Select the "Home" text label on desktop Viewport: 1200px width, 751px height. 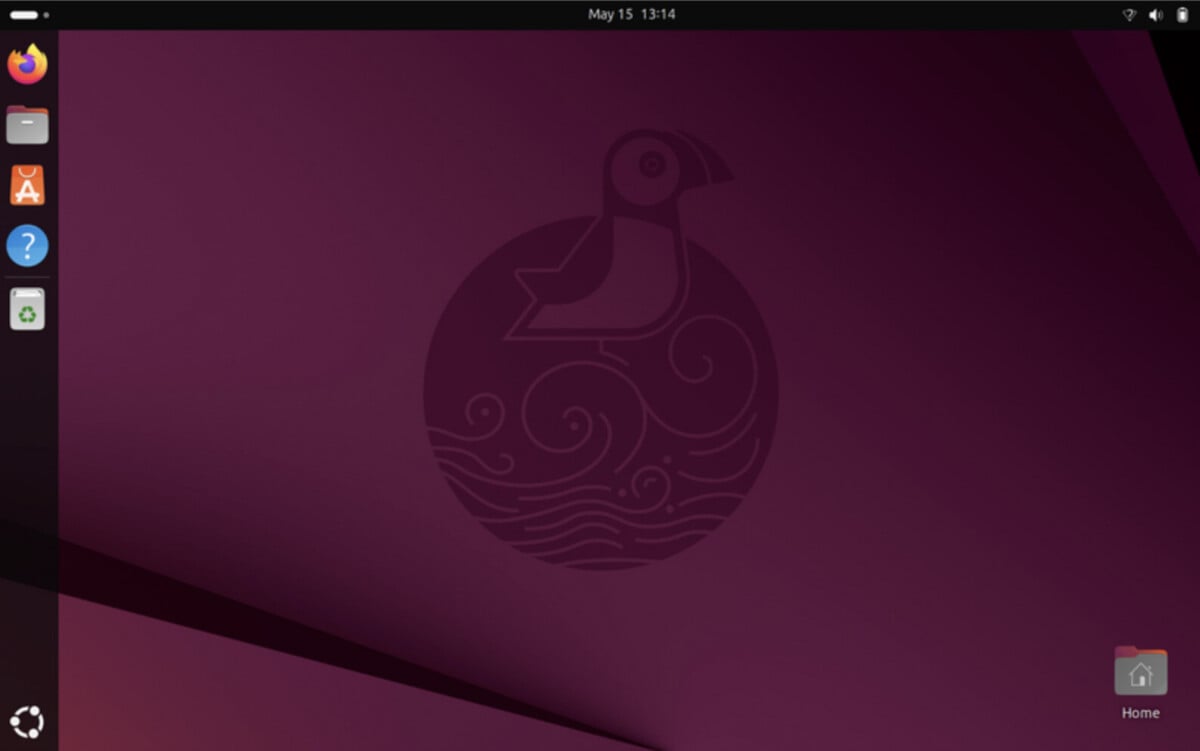[x=1140, y=713]
